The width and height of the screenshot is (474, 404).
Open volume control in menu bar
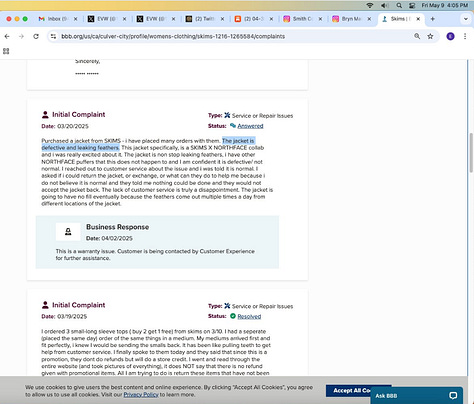click(x=385, y=5)
